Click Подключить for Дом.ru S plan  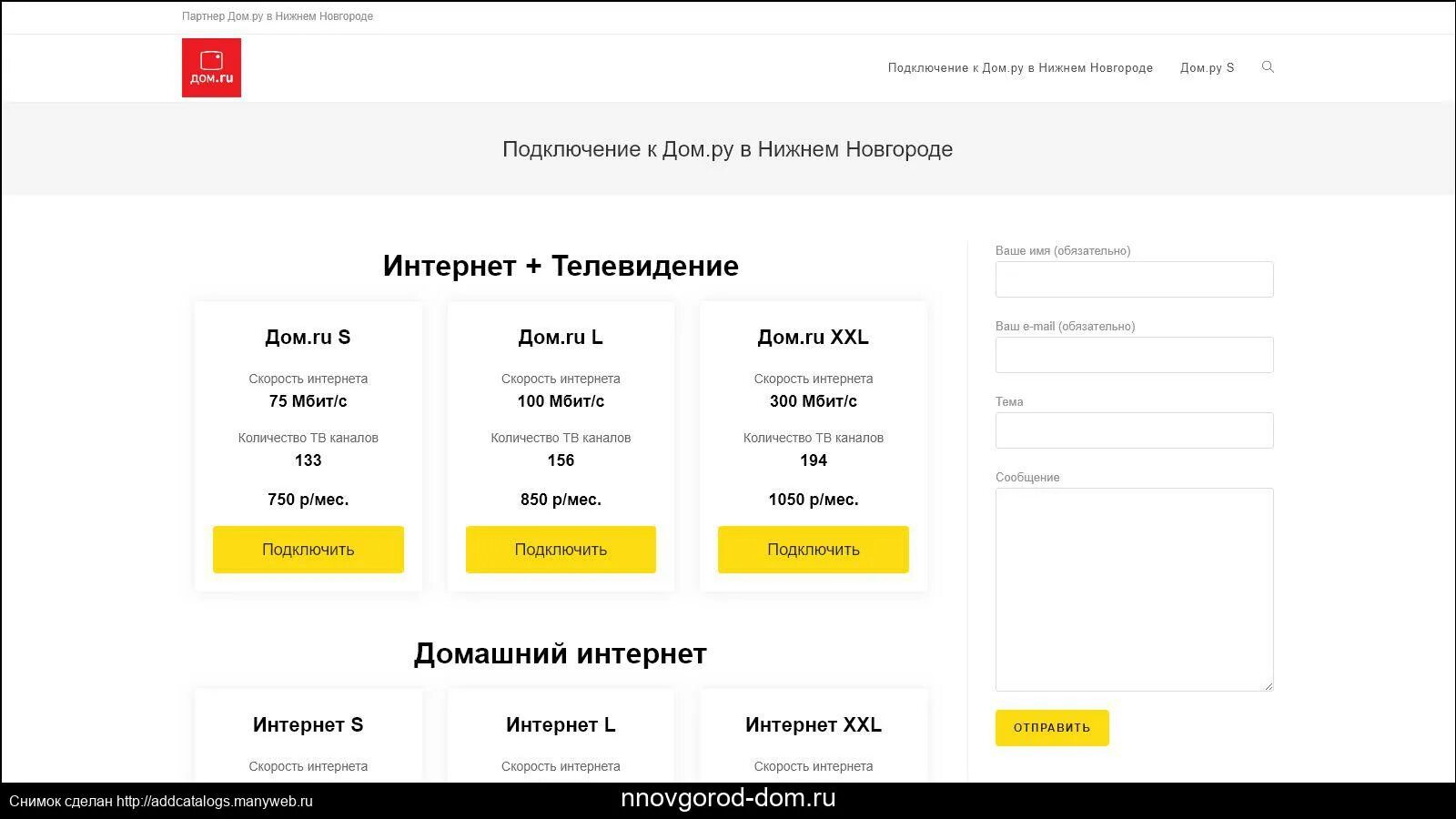click(308, 550)
